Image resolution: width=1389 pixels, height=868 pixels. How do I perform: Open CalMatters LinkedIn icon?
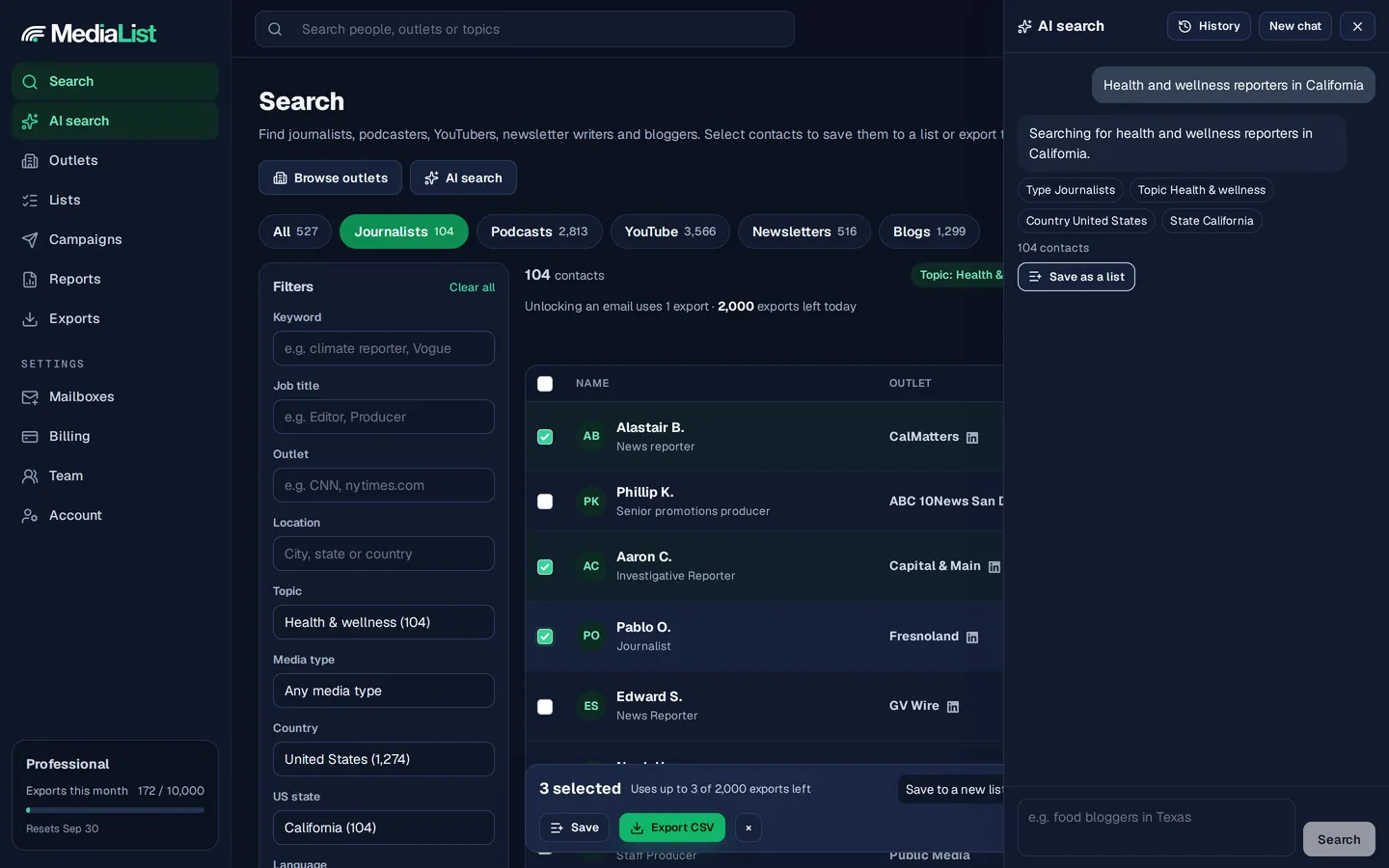point(972,438)
